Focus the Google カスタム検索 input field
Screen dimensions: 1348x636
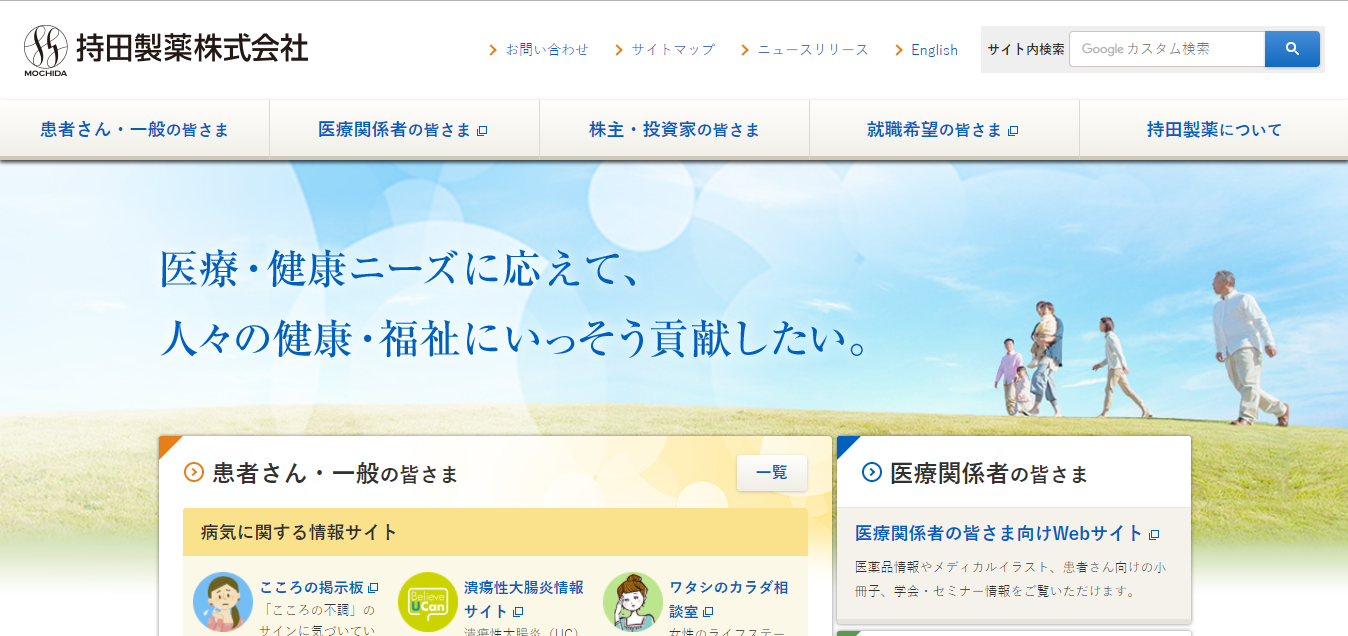1166,49
